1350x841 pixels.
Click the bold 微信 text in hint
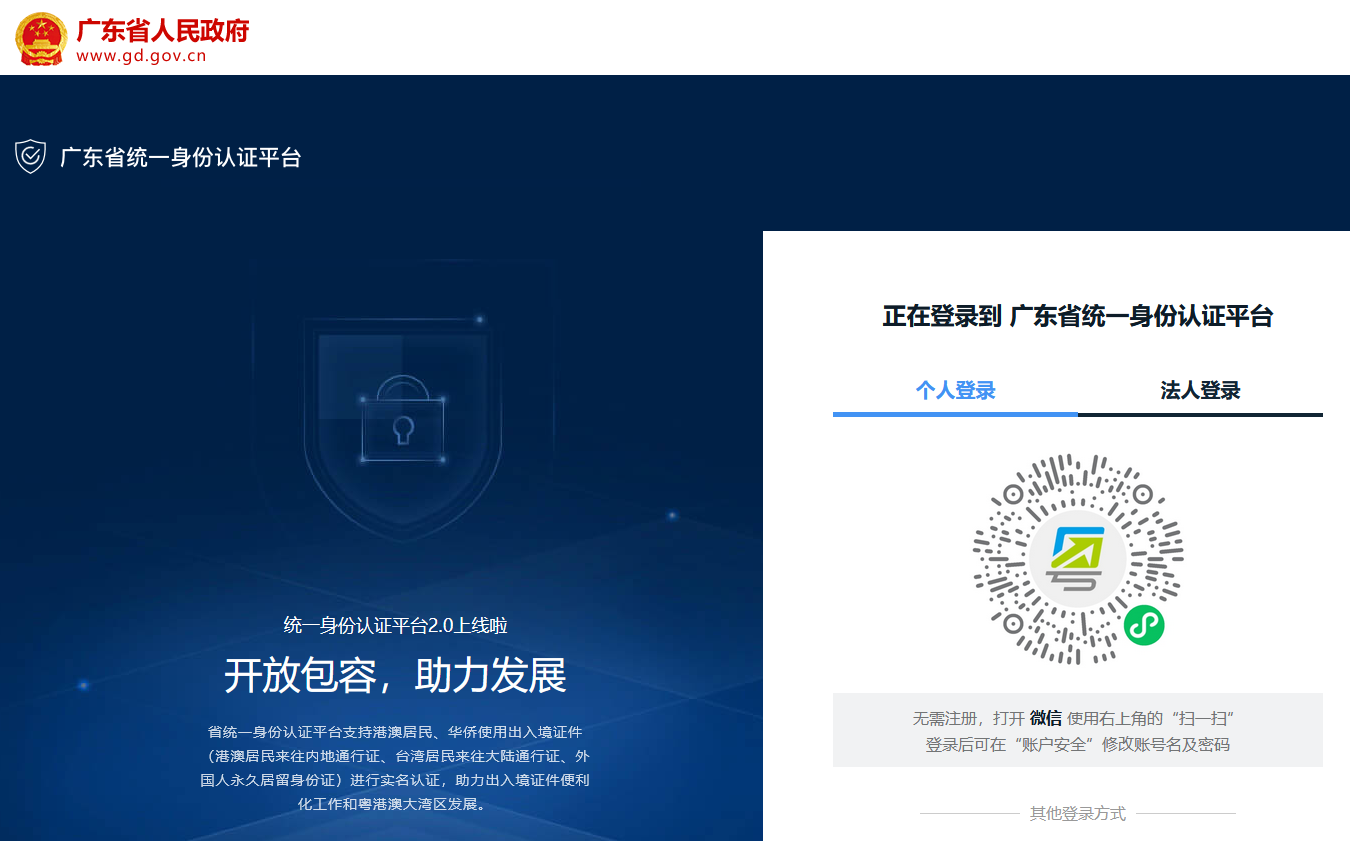pos(1045,718)
